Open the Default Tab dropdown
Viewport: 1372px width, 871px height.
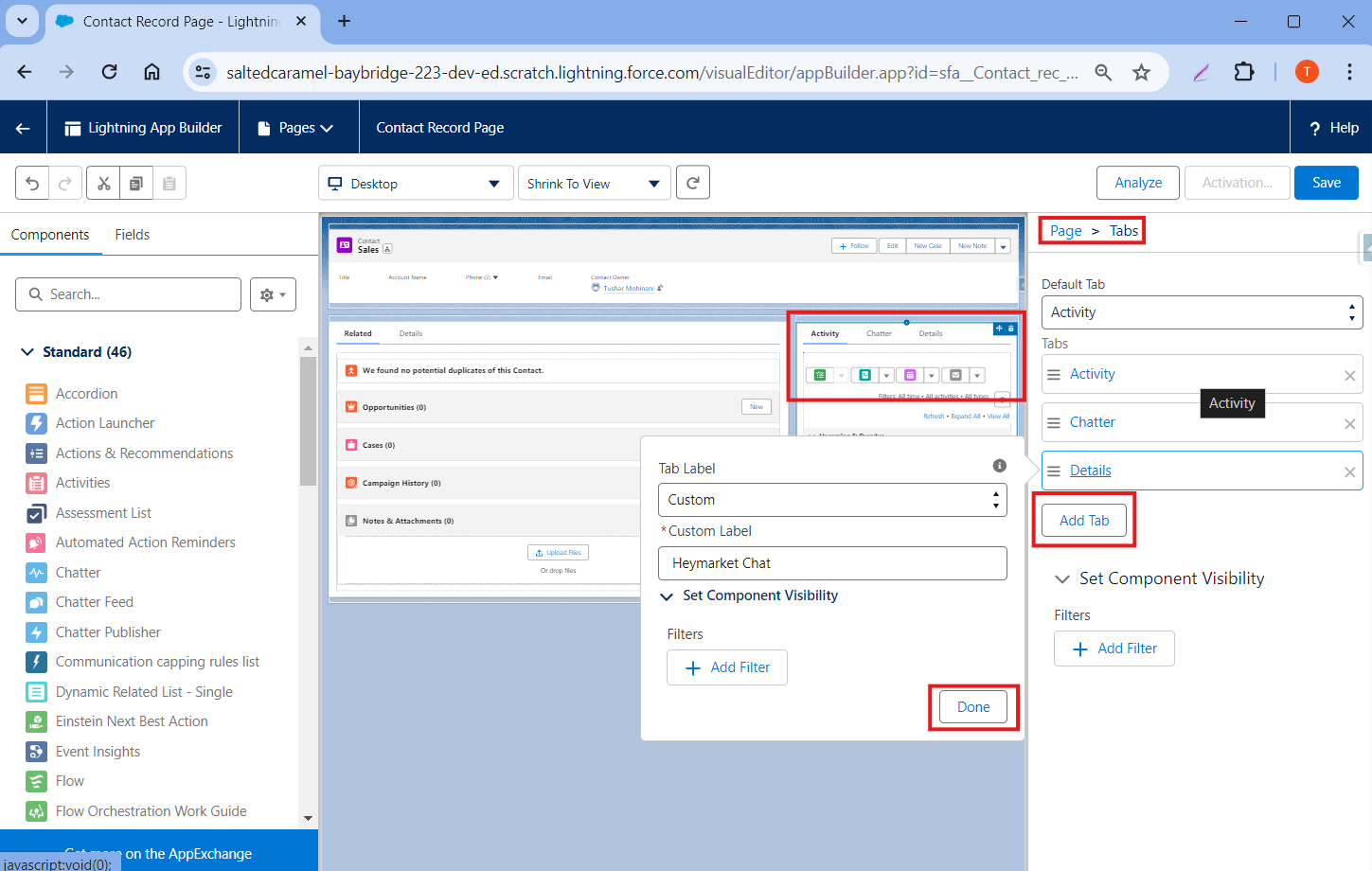pos(1202,312)
